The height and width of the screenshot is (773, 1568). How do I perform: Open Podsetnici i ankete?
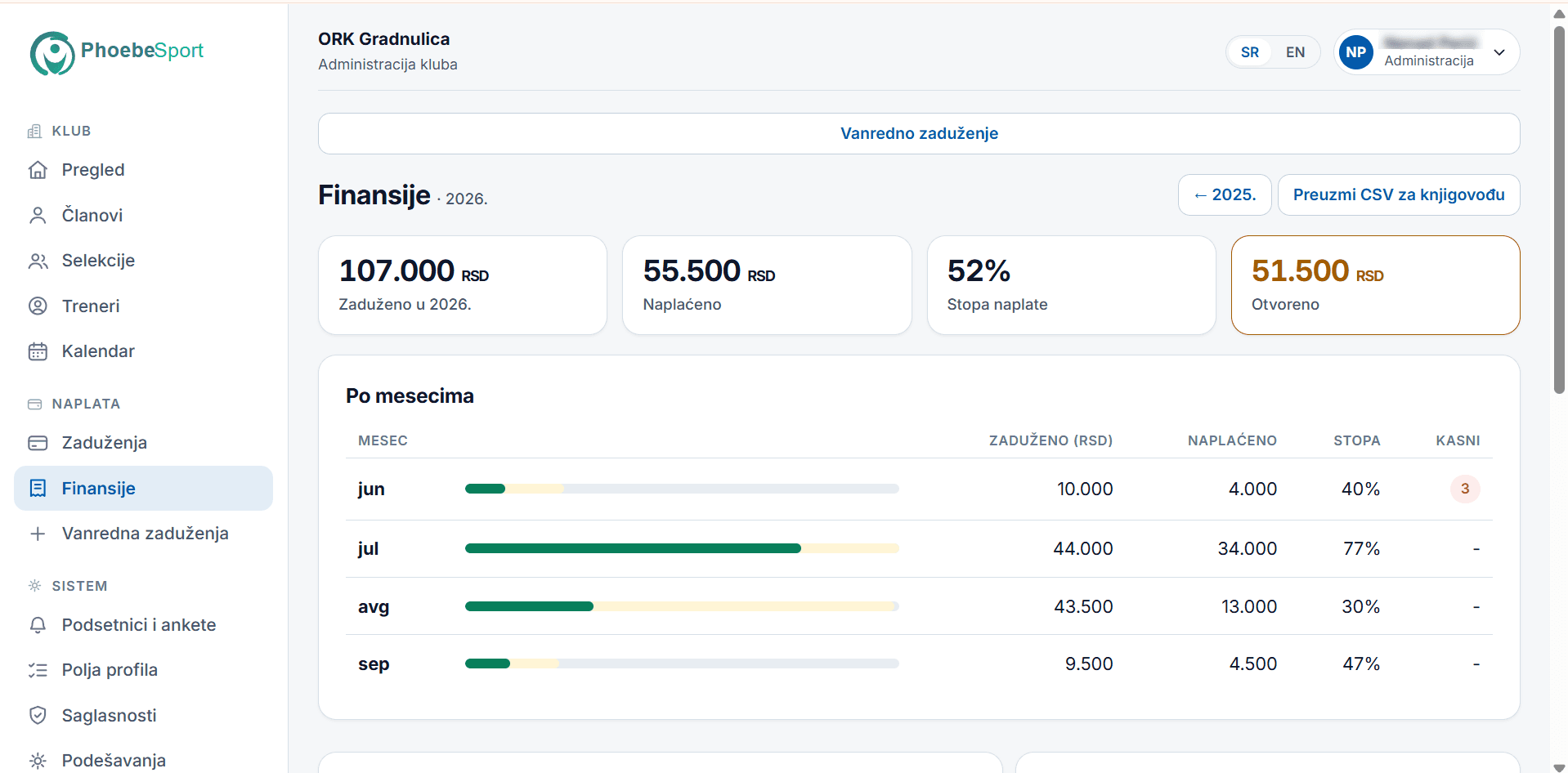pyautogui.click(x=143, y=625)
